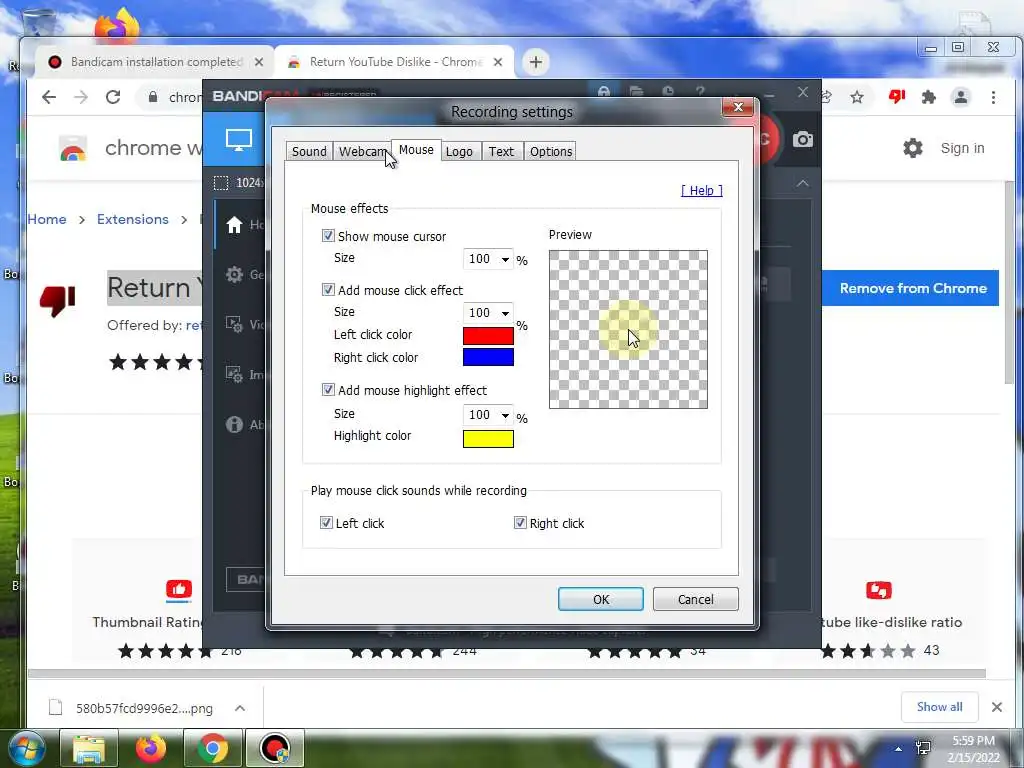Open the Options tab
This screenshot has width=1024, height=768.
tap(551, 152)
